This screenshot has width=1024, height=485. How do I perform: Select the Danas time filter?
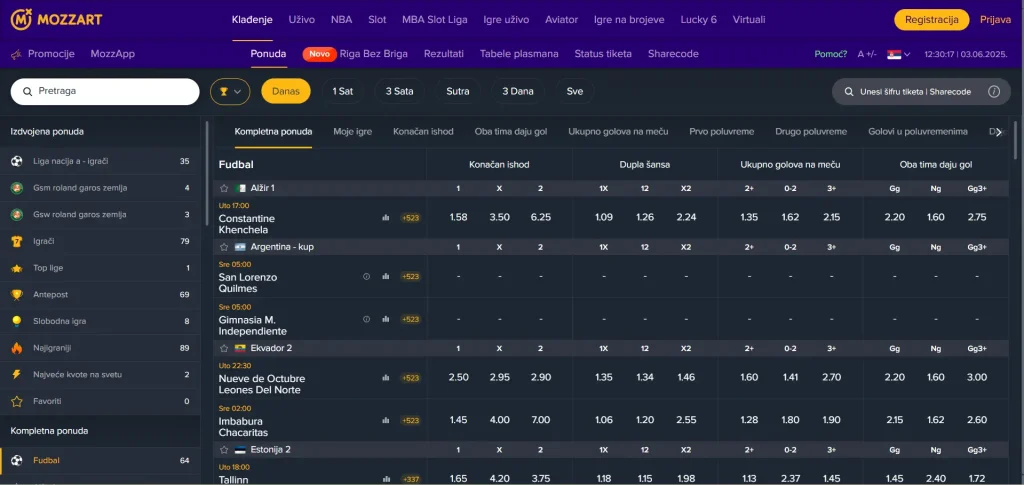point(285,91)
